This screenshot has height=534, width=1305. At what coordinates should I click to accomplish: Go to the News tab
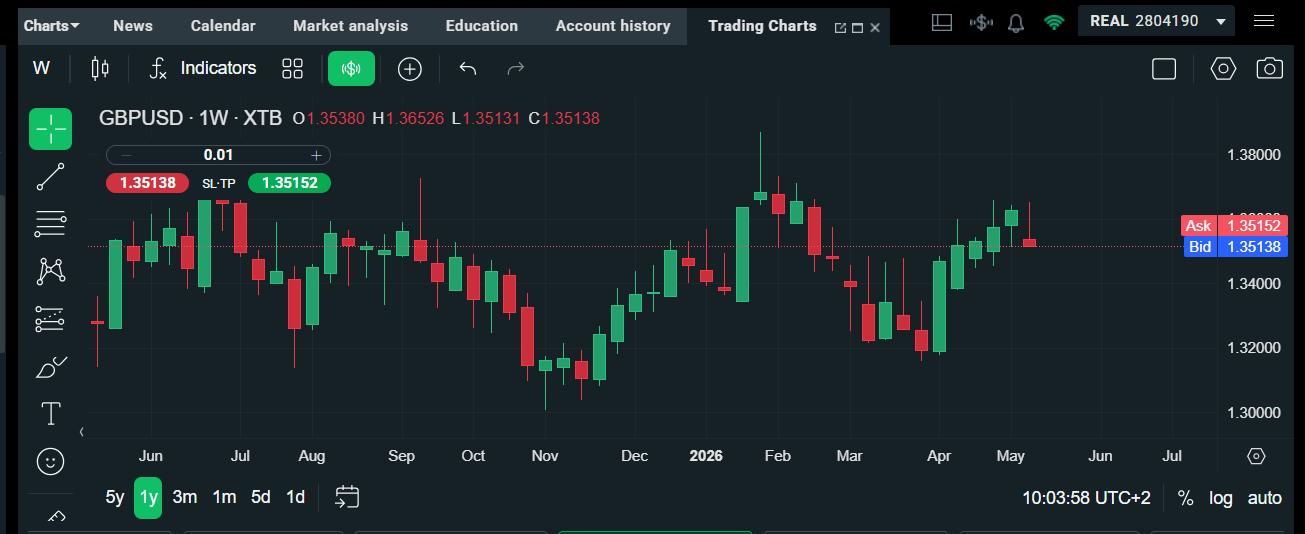coord(133,26)
